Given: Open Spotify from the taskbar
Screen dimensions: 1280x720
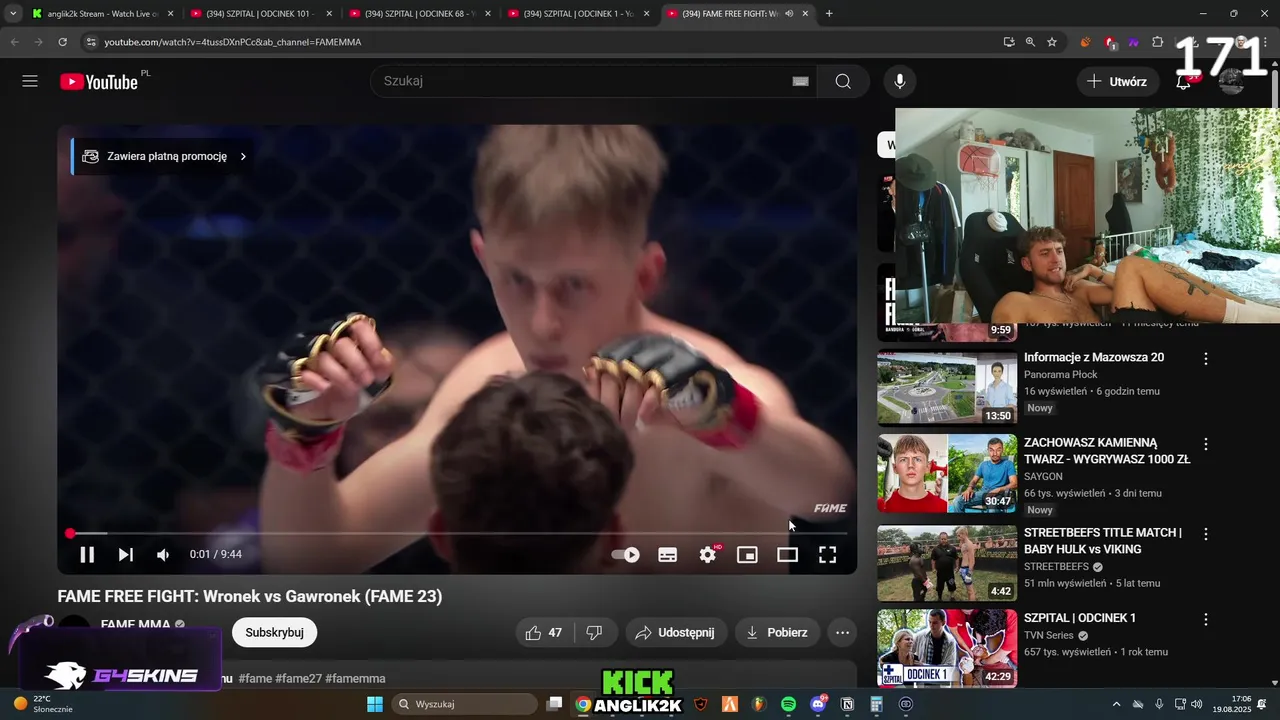Looking at the screenshot, I should point(789,704).
